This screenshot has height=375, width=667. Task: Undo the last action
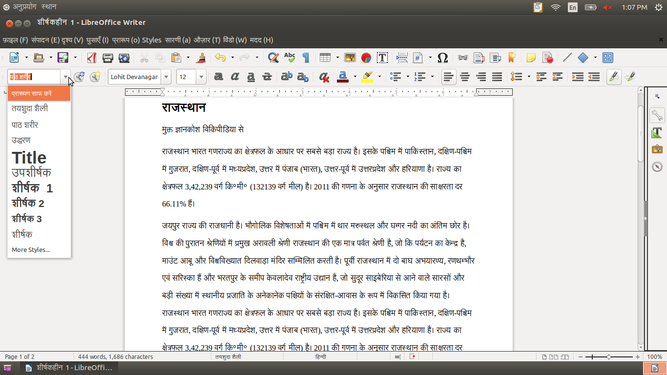[x=220, y=57]
